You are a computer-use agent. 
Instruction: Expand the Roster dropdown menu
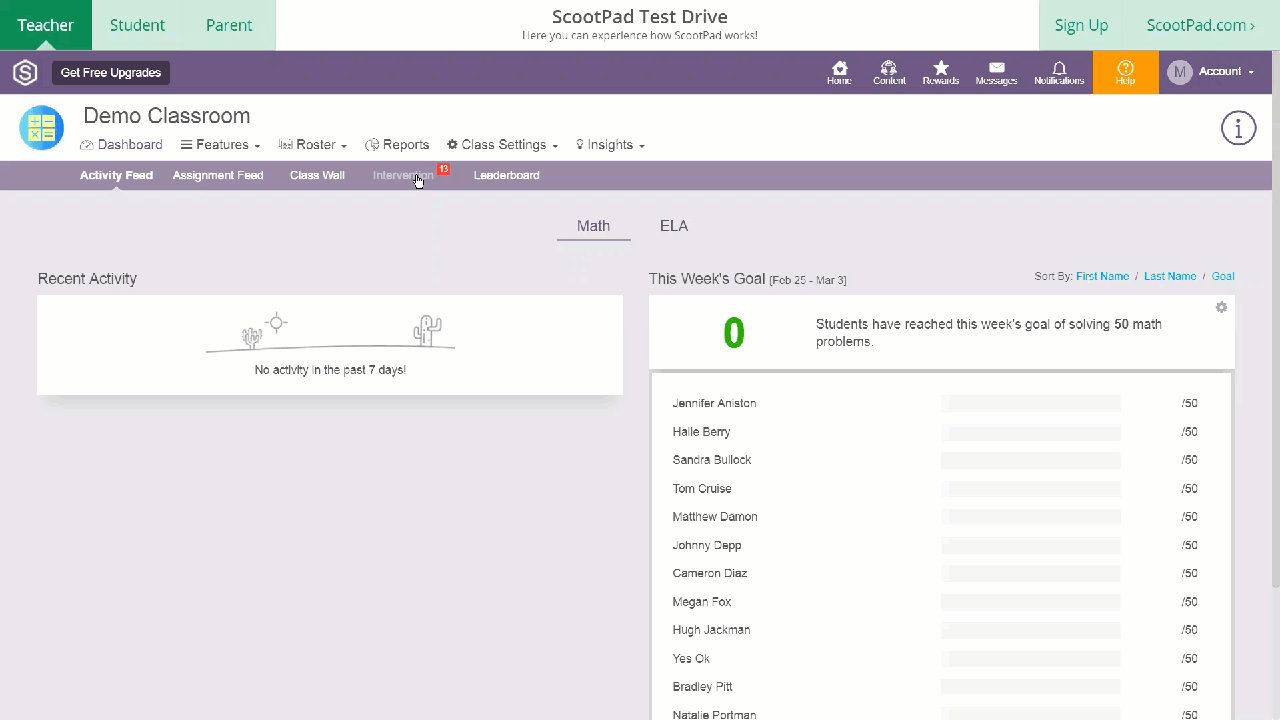(x=313, y=145)
